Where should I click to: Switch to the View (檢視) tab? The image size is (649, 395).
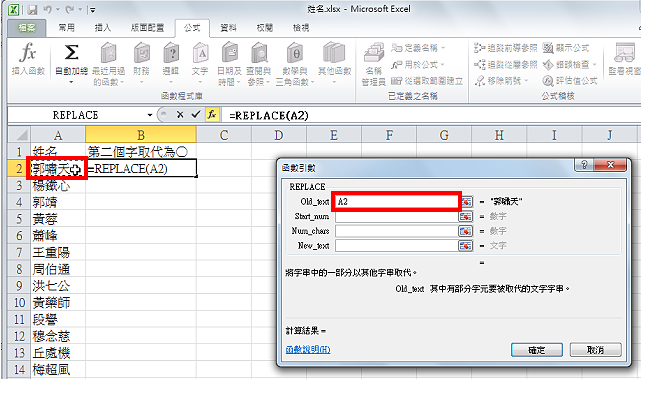tap(301, 28)
